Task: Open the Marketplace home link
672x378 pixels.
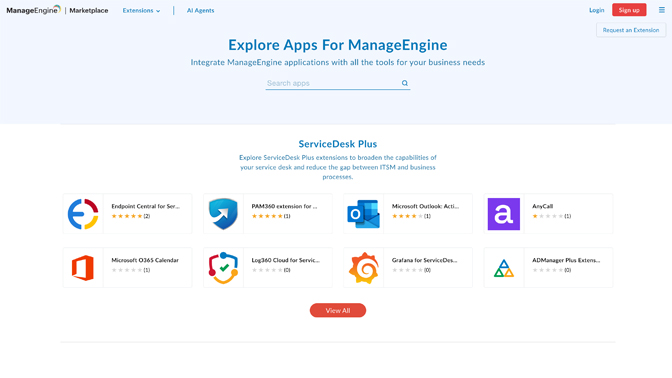Action: coord(89,10)
